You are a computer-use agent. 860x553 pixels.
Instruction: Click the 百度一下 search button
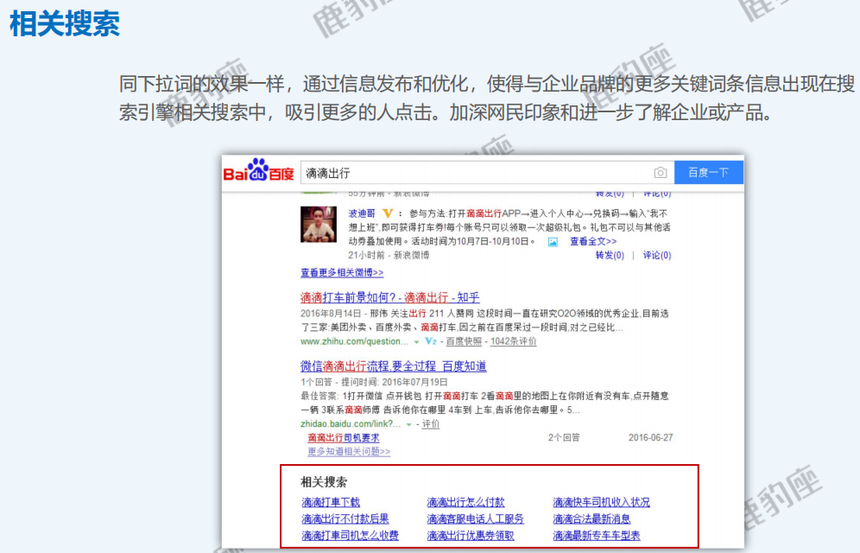(x=708, y=173)
